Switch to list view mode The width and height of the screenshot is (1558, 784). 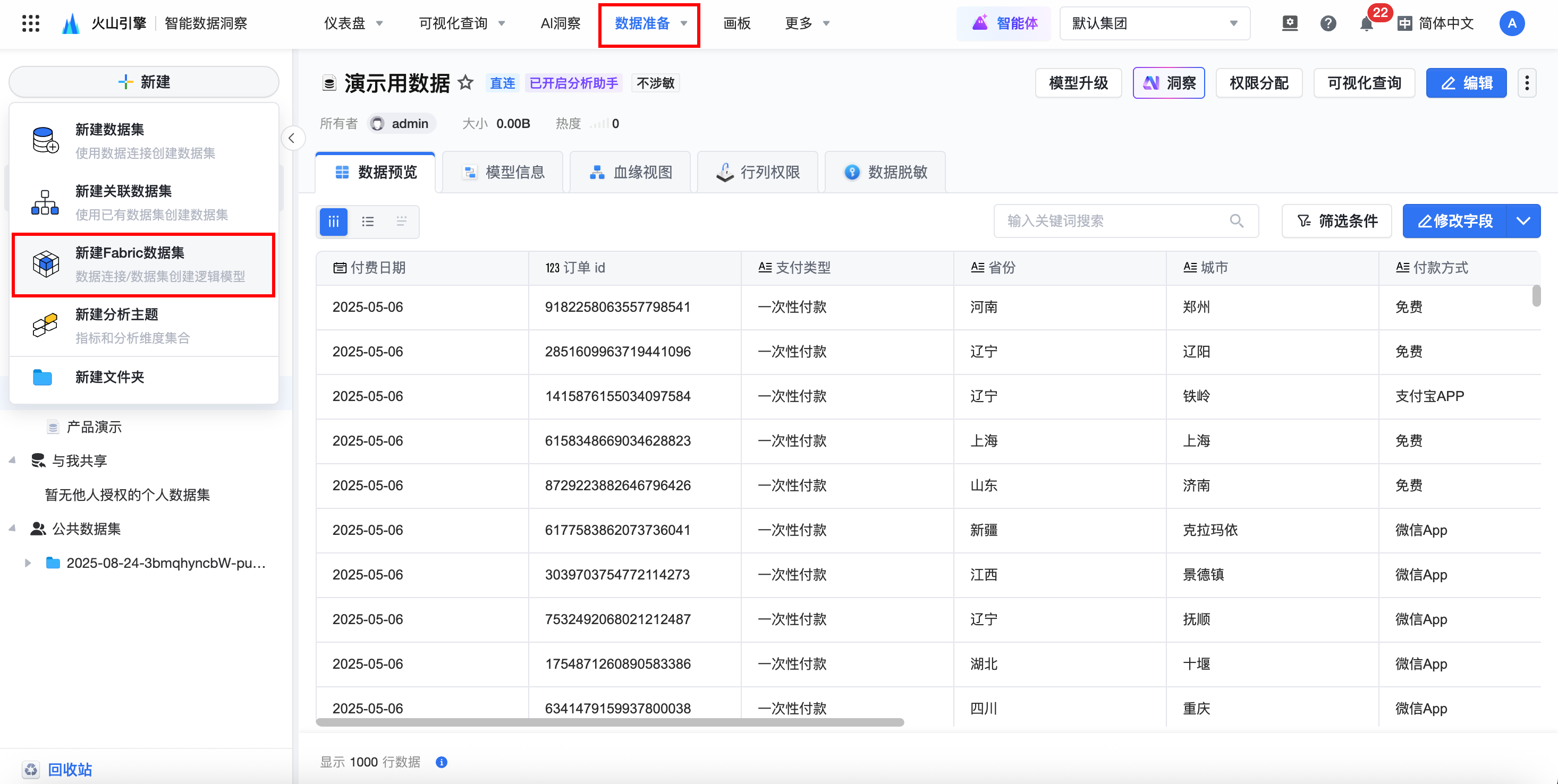368,221
